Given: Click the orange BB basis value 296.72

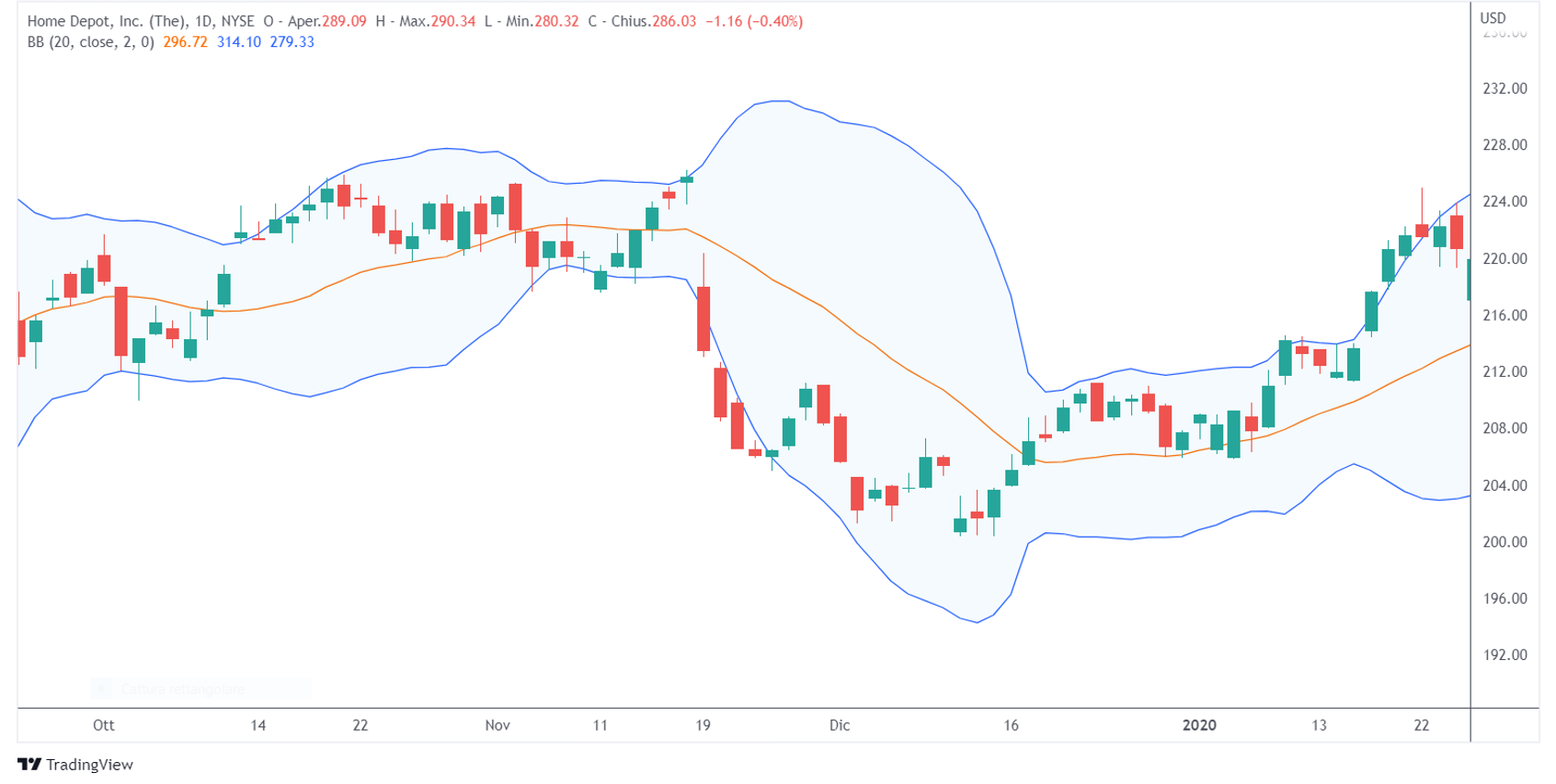Looking at the screenshot, I should click(x=185, y=42).
